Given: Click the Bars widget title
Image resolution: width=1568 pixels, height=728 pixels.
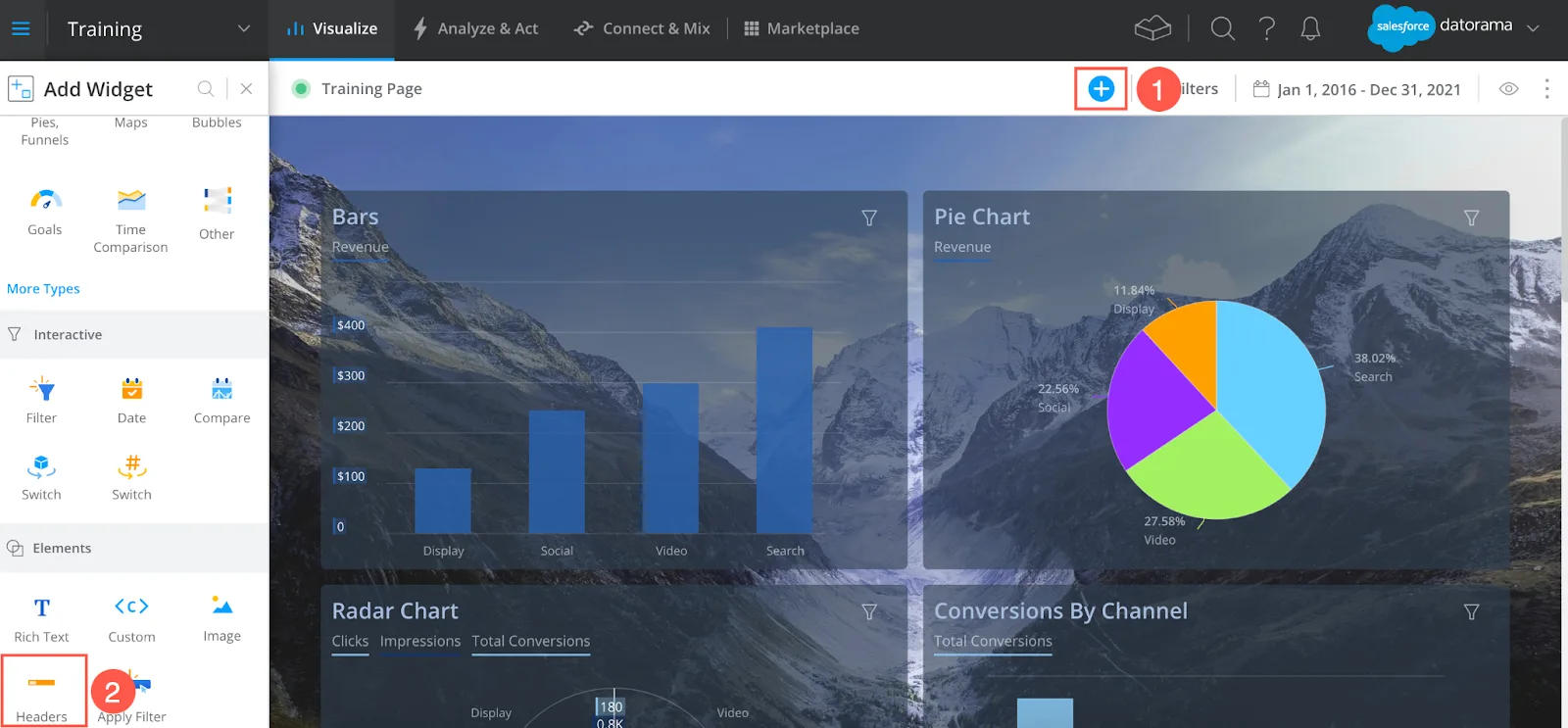Looking at the screenshot, I should coord(355,217).
